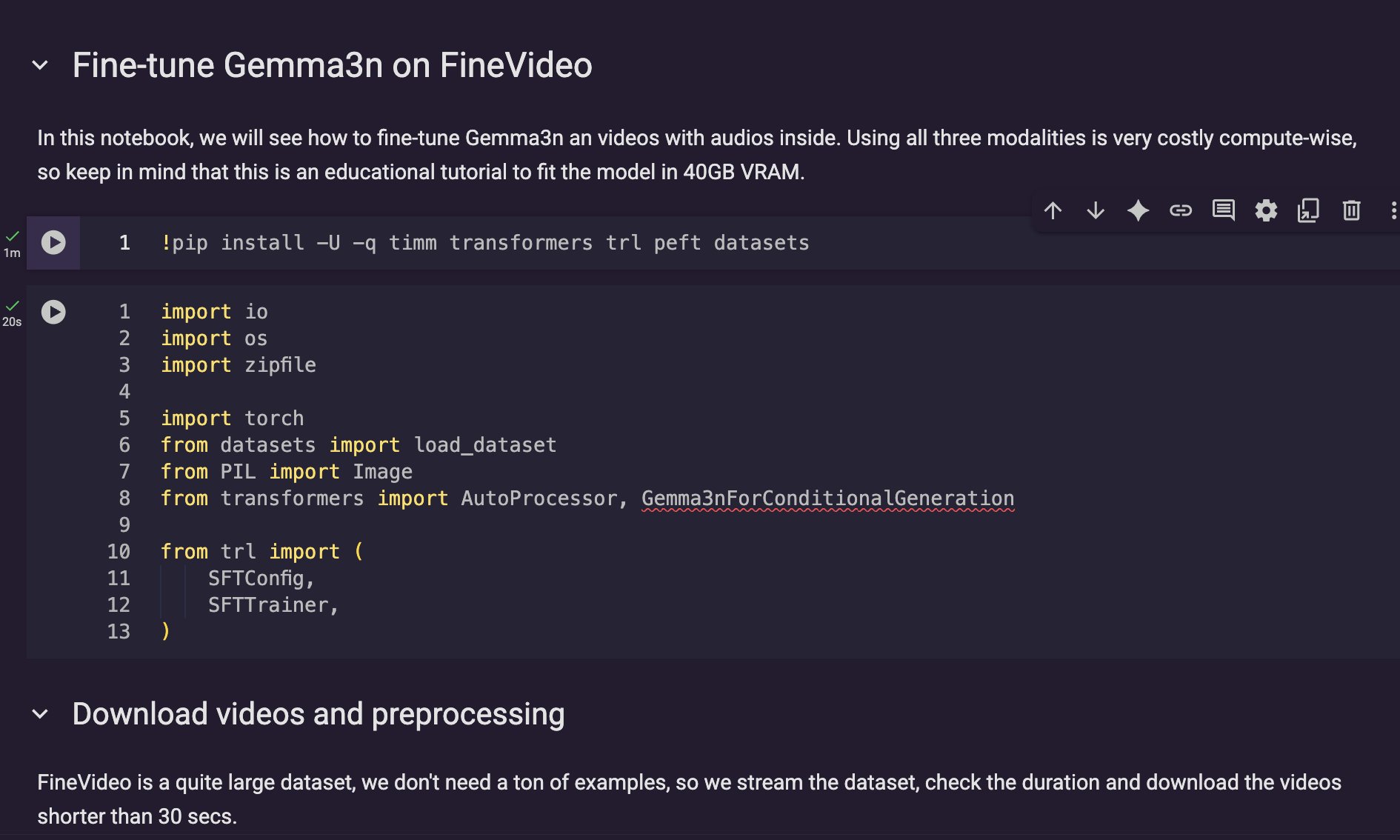Open cell settings gear icon
The height and width of the screenshot is (840, 1400).
click(x=1266, y=211)
